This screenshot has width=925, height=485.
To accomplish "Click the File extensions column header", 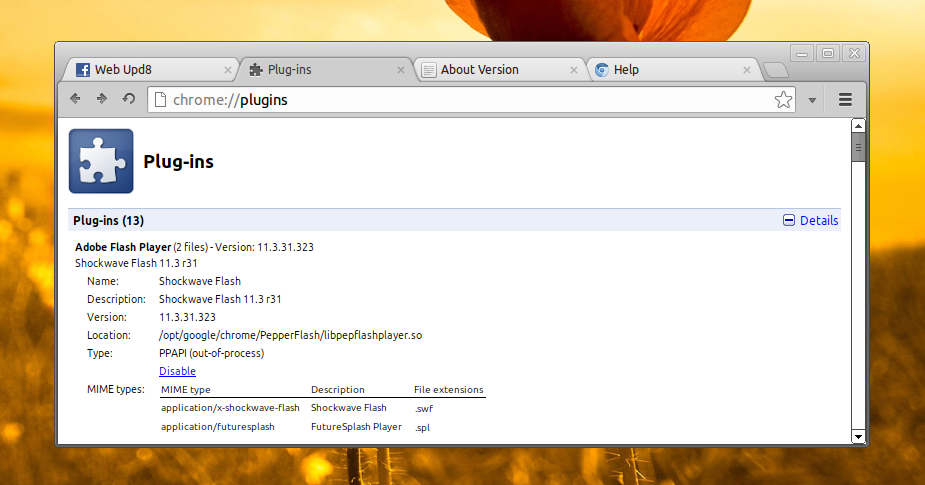I will 448,389.
